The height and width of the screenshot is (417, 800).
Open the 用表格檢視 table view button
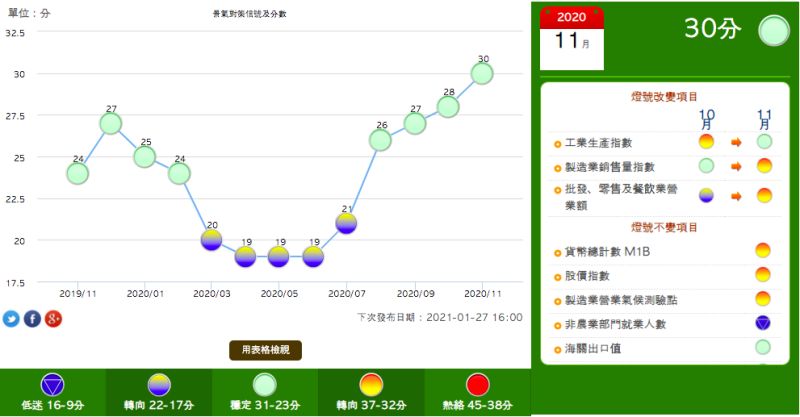[x=265, y=350]
